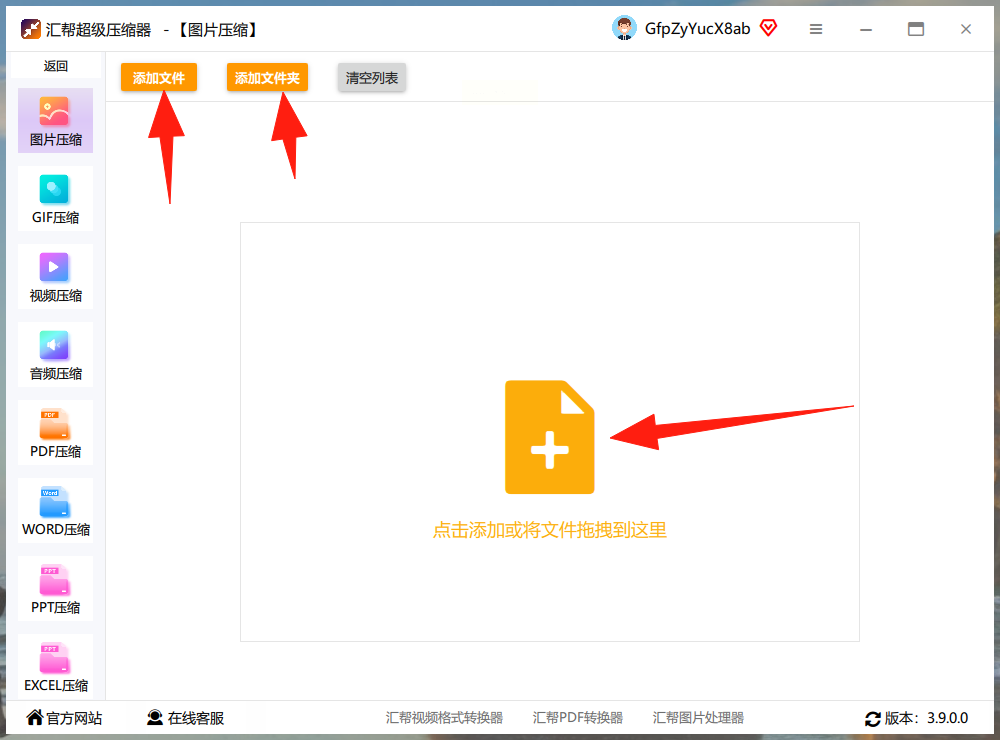
Task: Click the user avatar icon
Action: click(x=624, y=28)
